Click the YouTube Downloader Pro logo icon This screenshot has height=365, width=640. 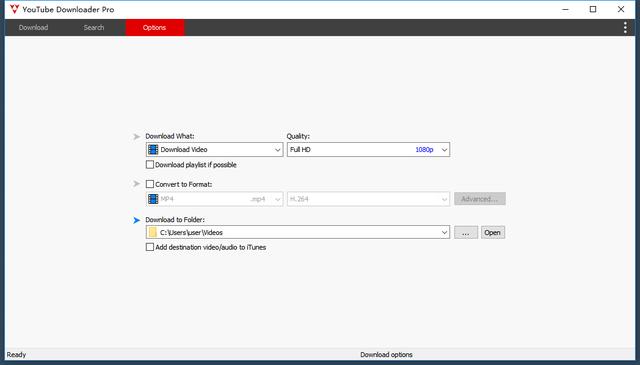tap(15, 9)
